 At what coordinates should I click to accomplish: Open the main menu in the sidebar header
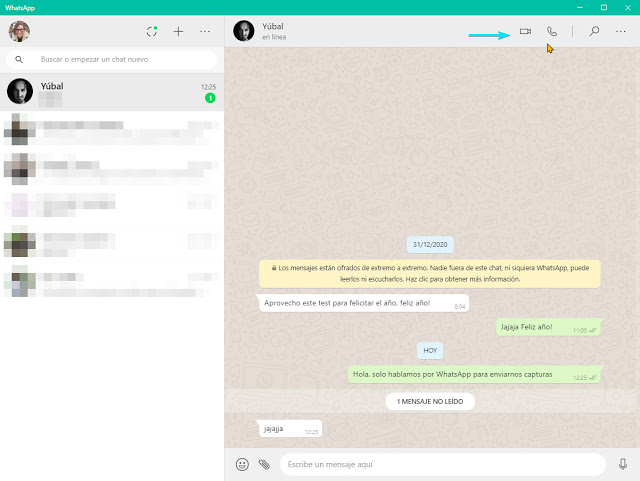[x=205, y=32]
